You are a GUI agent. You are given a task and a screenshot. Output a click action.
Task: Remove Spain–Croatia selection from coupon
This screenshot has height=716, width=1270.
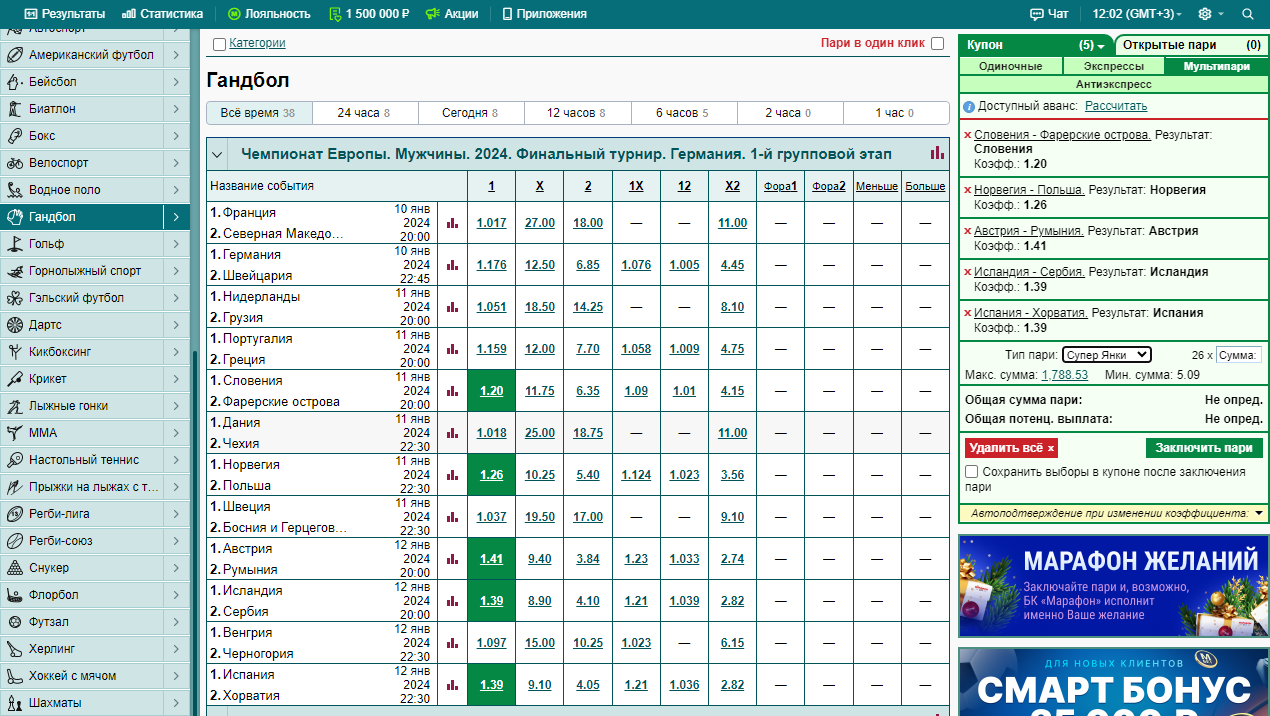coord(967,313)
